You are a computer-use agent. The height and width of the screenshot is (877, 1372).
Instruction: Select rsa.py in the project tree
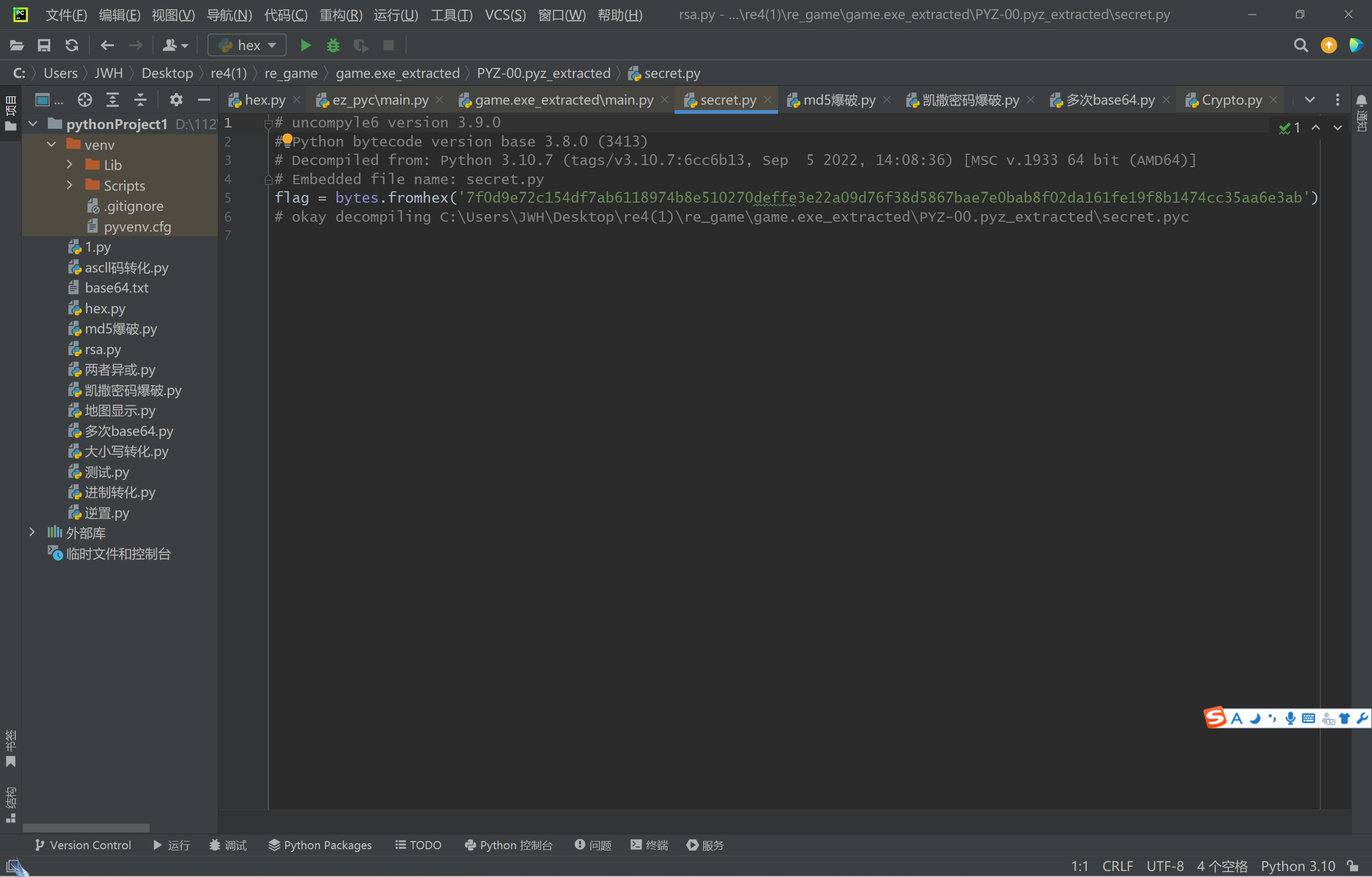tap(102, 349)
